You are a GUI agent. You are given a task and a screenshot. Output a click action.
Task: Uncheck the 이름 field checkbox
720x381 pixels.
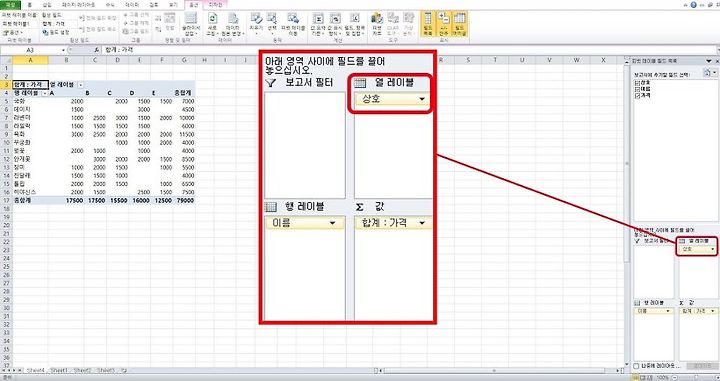click(637, 89)
